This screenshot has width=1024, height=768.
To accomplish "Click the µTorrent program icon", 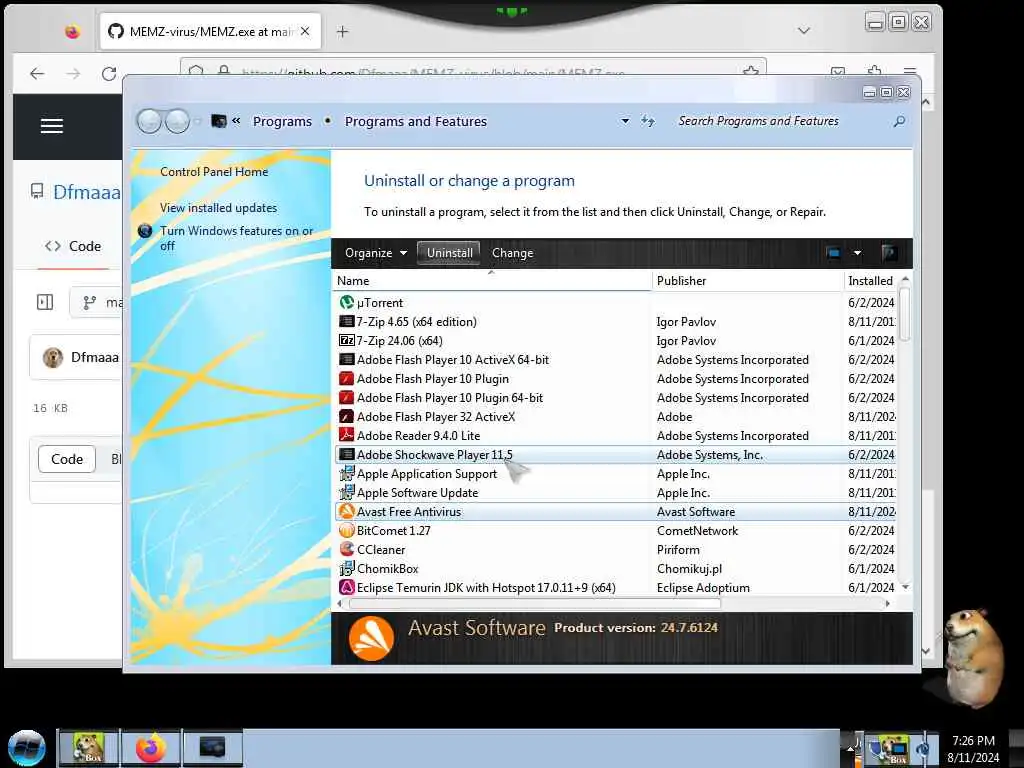I will (347, 302).
